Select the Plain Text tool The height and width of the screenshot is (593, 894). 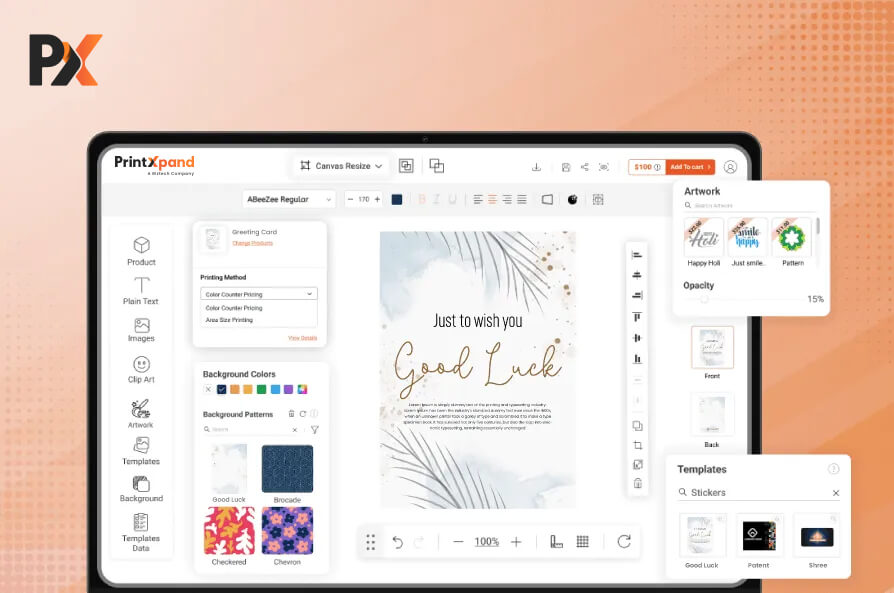pos(141,291)
